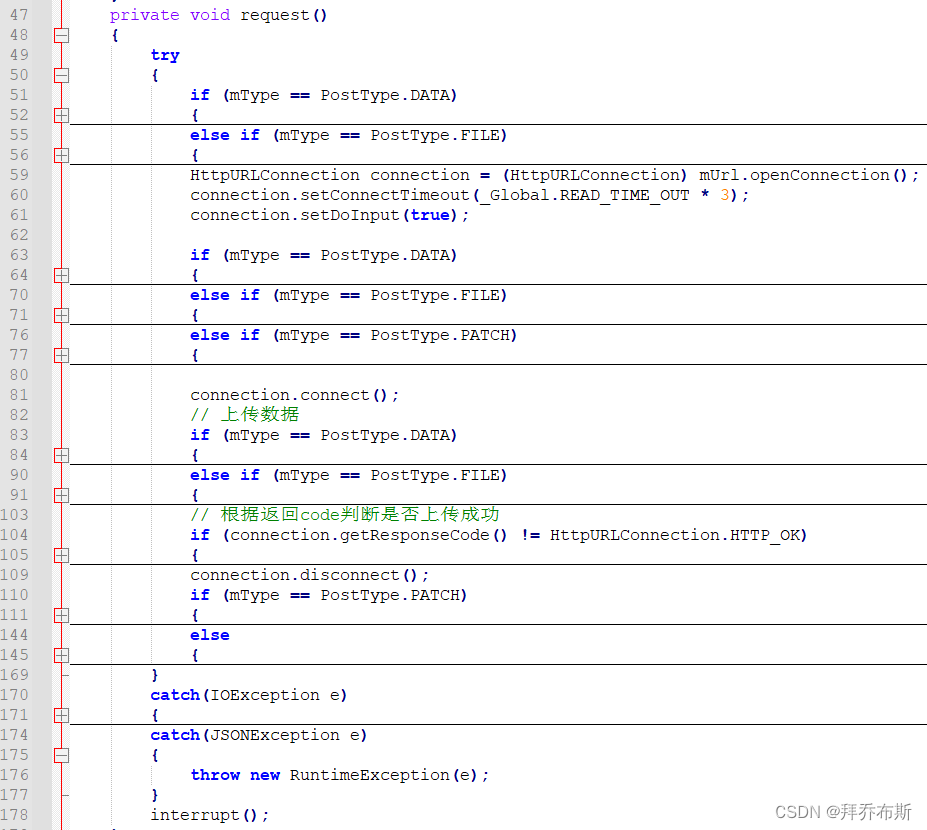Screen dimensions: 927x830
Task: Click the comment '// 根据返回code判断是否上传成功'
Action: 345,514
